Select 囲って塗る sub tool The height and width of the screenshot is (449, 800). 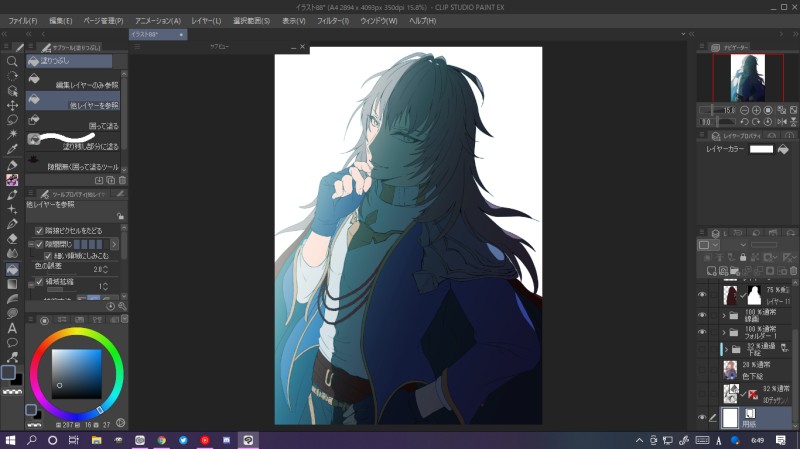click(x=73, y=121)
